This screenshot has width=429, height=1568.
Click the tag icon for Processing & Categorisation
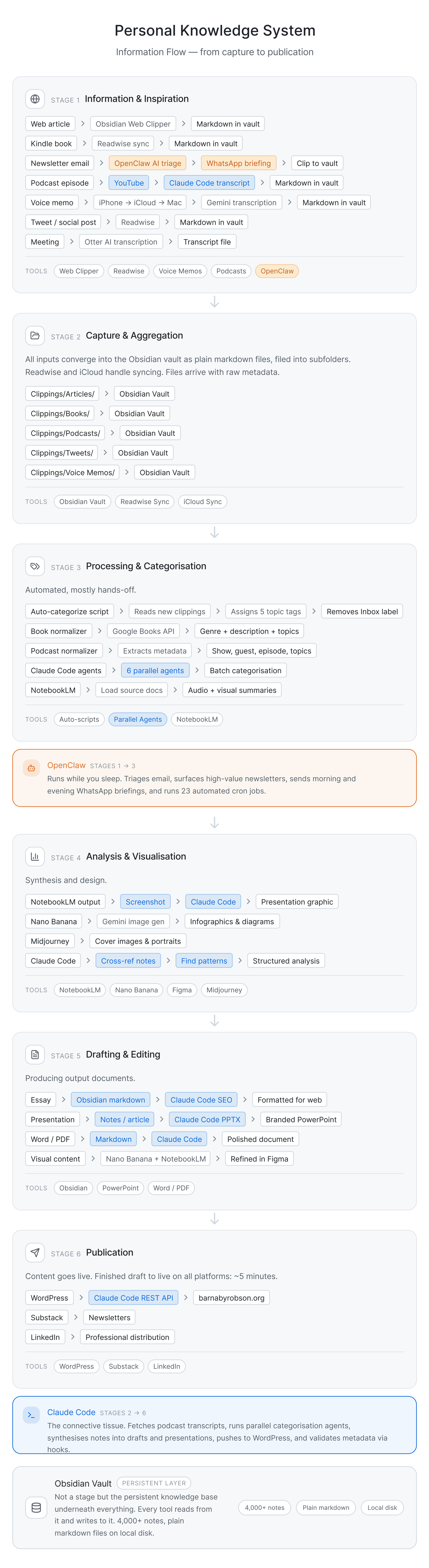[x=35, y=566]
